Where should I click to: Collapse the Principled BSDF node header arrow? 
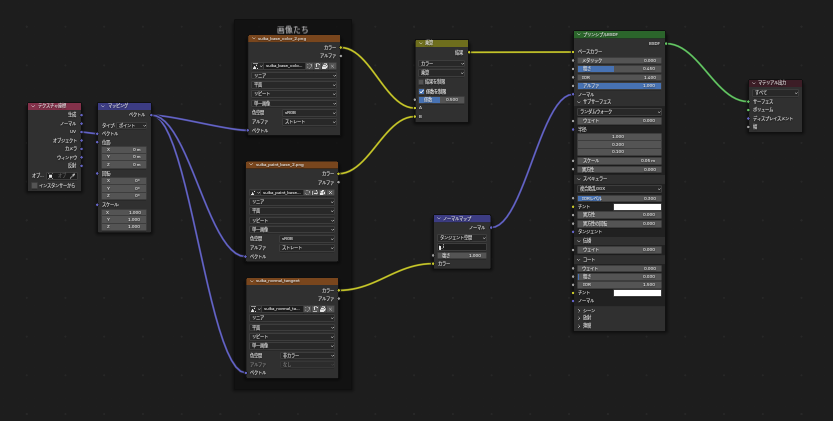click(579, 35)
